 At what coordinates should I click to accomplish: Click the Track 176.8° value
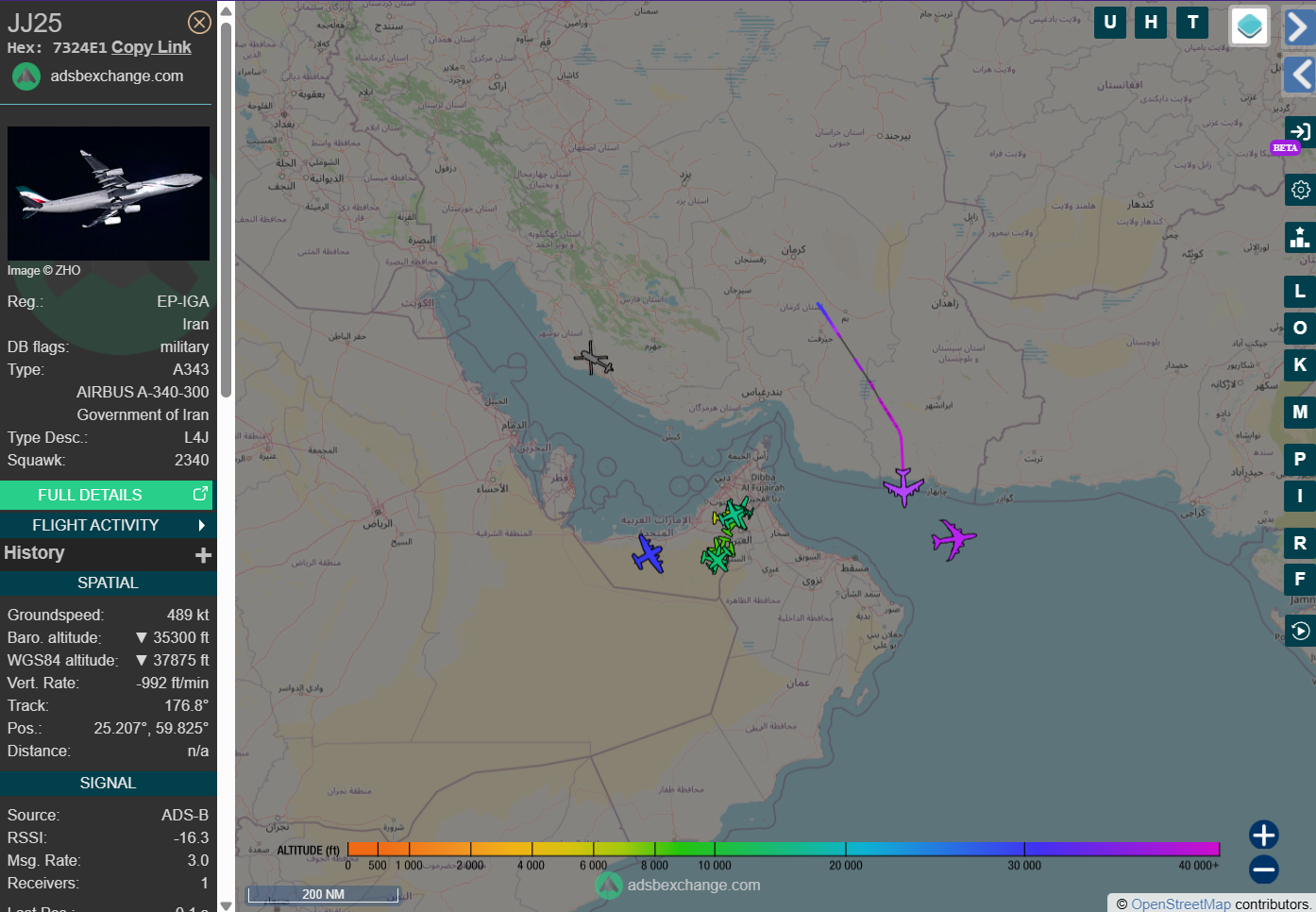click(x=187, y=705)
